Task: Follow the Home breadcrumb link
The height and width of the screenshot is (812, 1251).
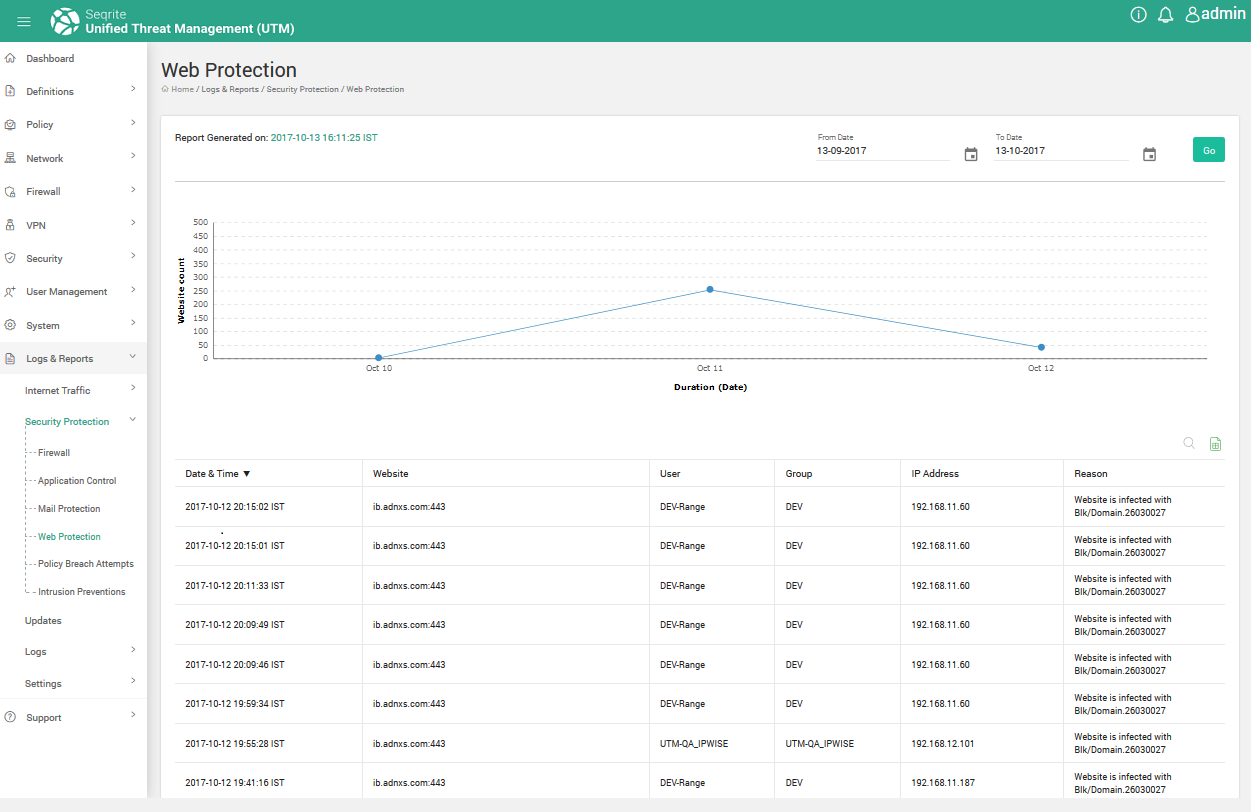Action: 182,89
